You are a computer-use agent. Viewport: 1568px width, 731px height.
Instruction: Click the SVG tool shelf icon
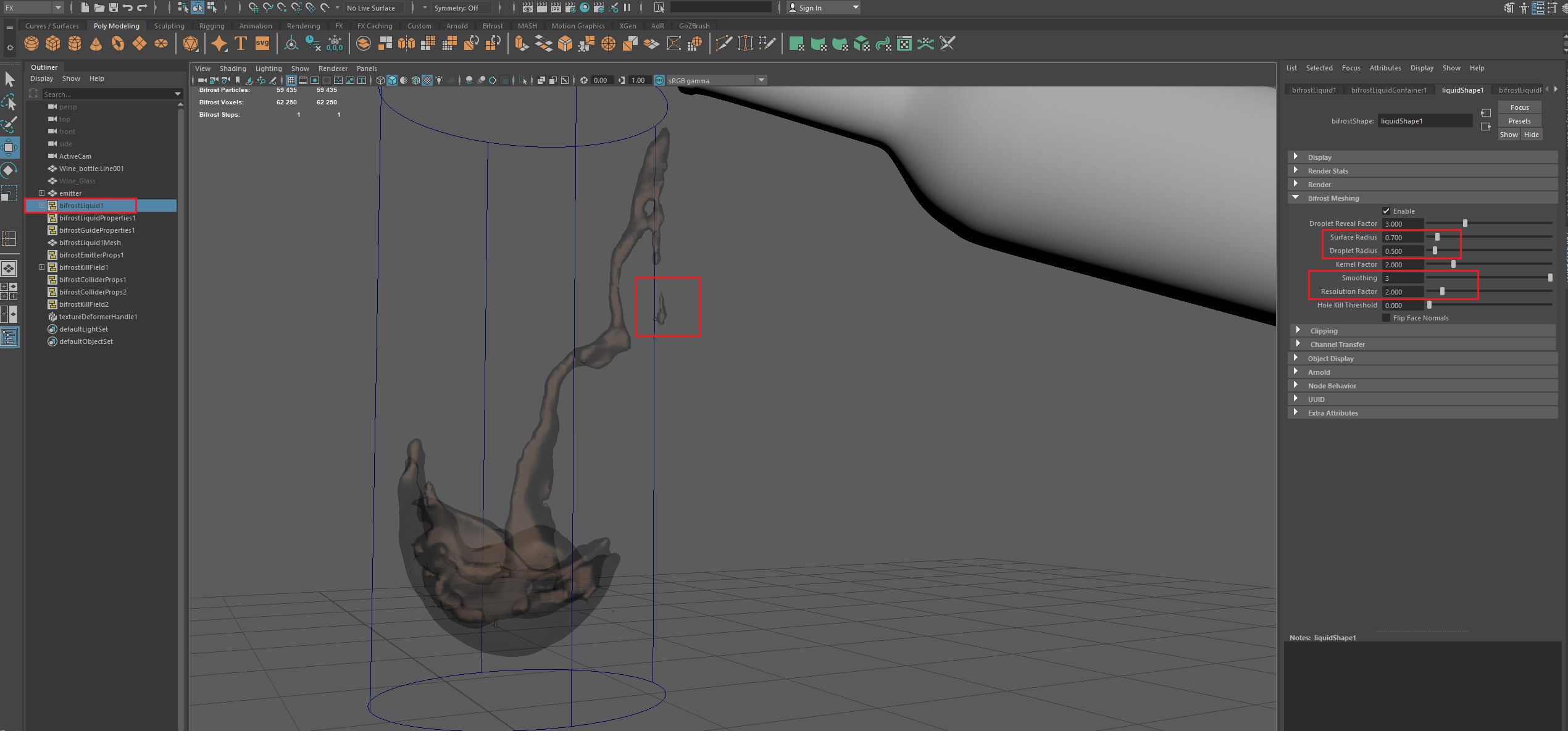tap(262, 44)
